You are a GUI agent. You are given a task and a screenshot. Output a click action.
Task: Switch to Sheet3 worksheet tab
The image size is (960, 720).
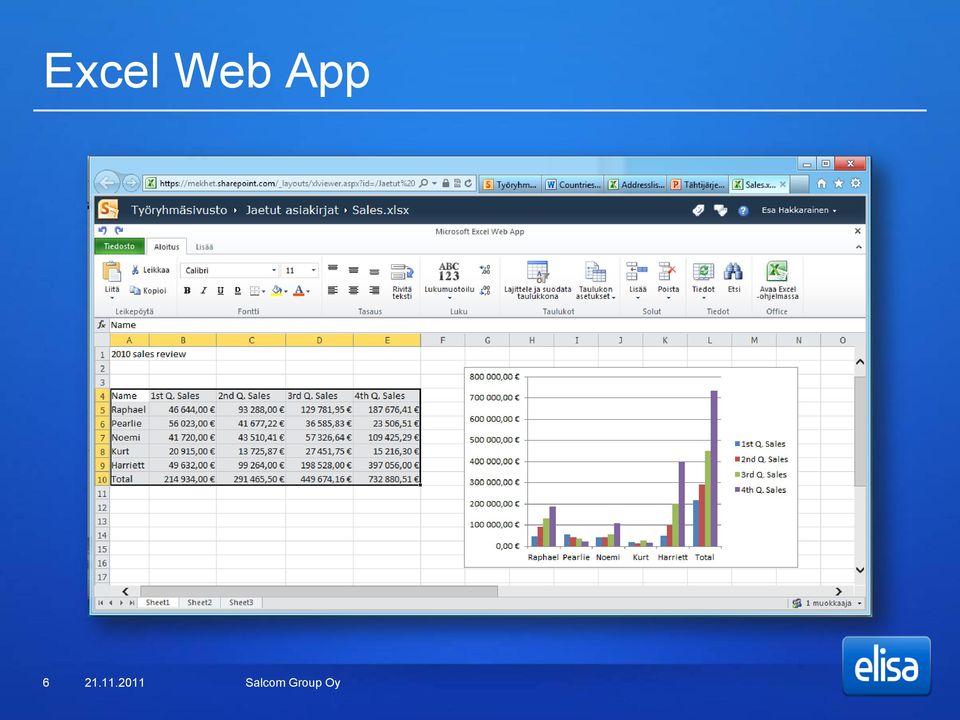click(x=241, y=602)
